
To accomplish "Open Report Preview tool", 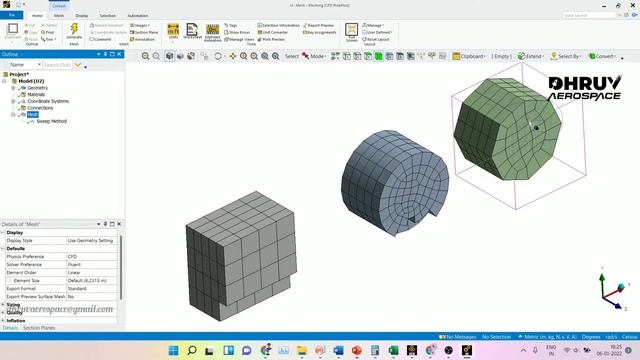I will point(318,25).
